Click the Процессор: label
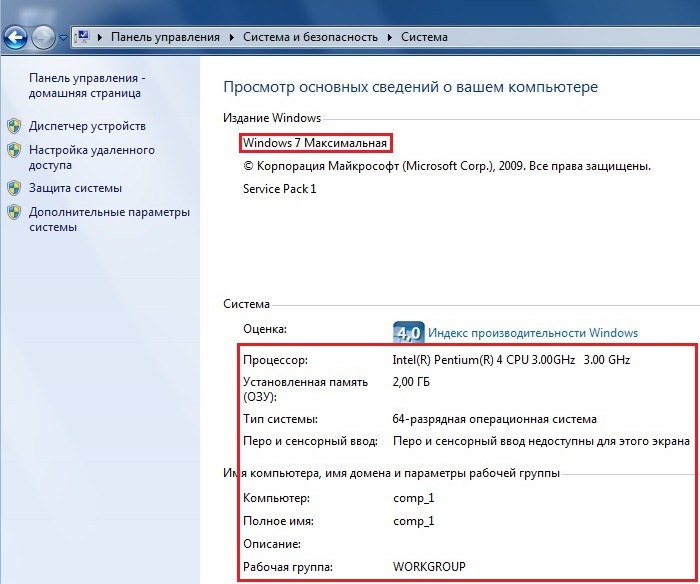Screen dimensions: 700x584 click(x=275, y=360)
